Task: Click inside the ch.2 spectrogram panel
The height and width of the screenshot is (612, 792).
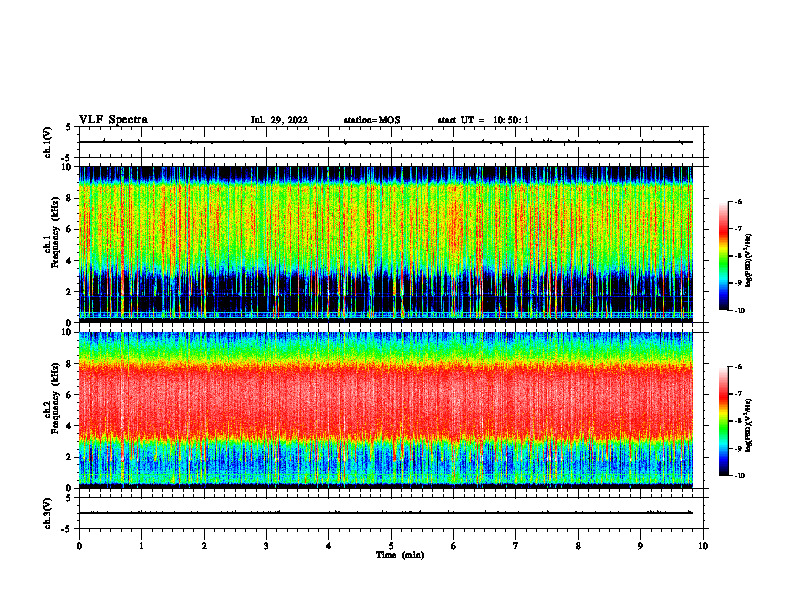Action: tap(386, 410)
